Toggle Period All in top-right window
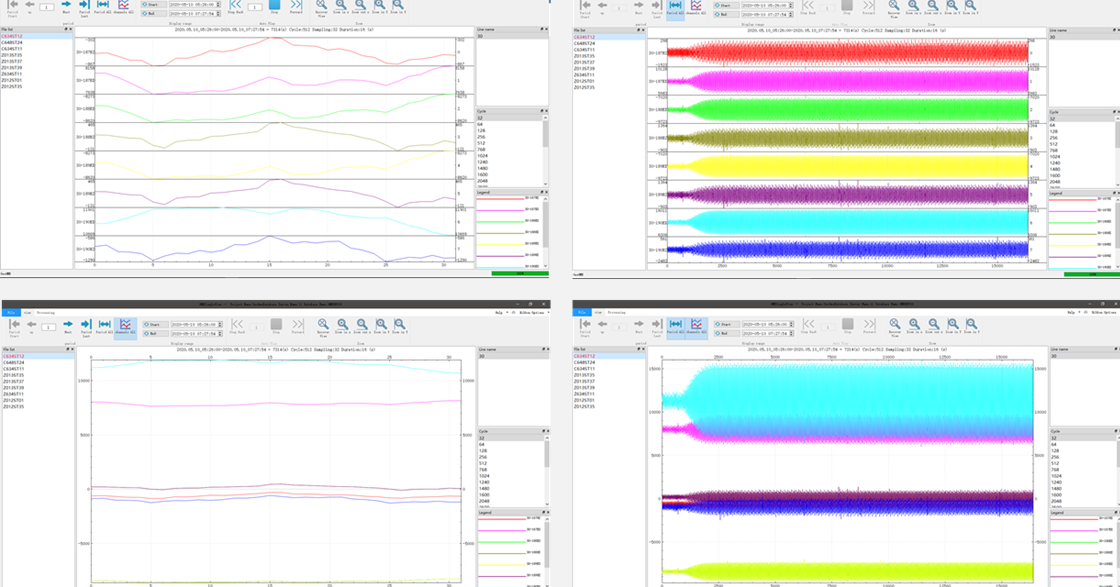The height and width of the screenshot is (587, 1120). point(675,8)
